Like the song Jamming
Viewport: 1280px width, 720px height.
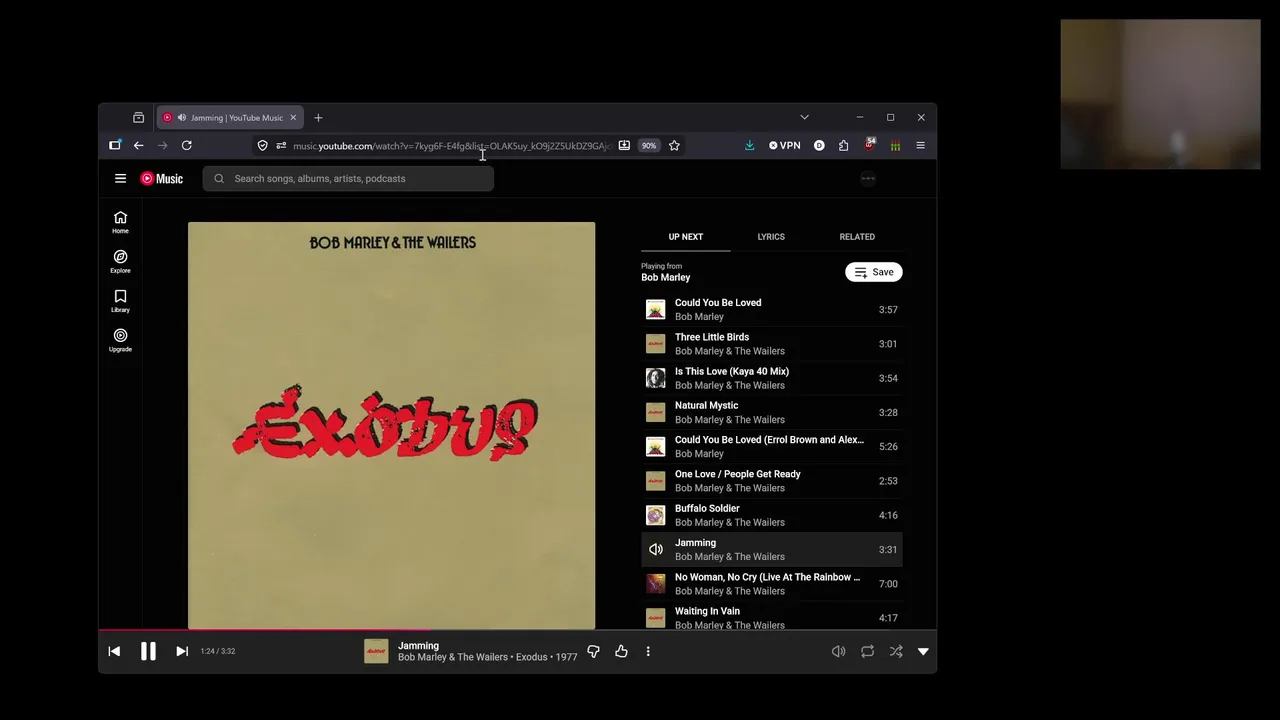[621, 651]
